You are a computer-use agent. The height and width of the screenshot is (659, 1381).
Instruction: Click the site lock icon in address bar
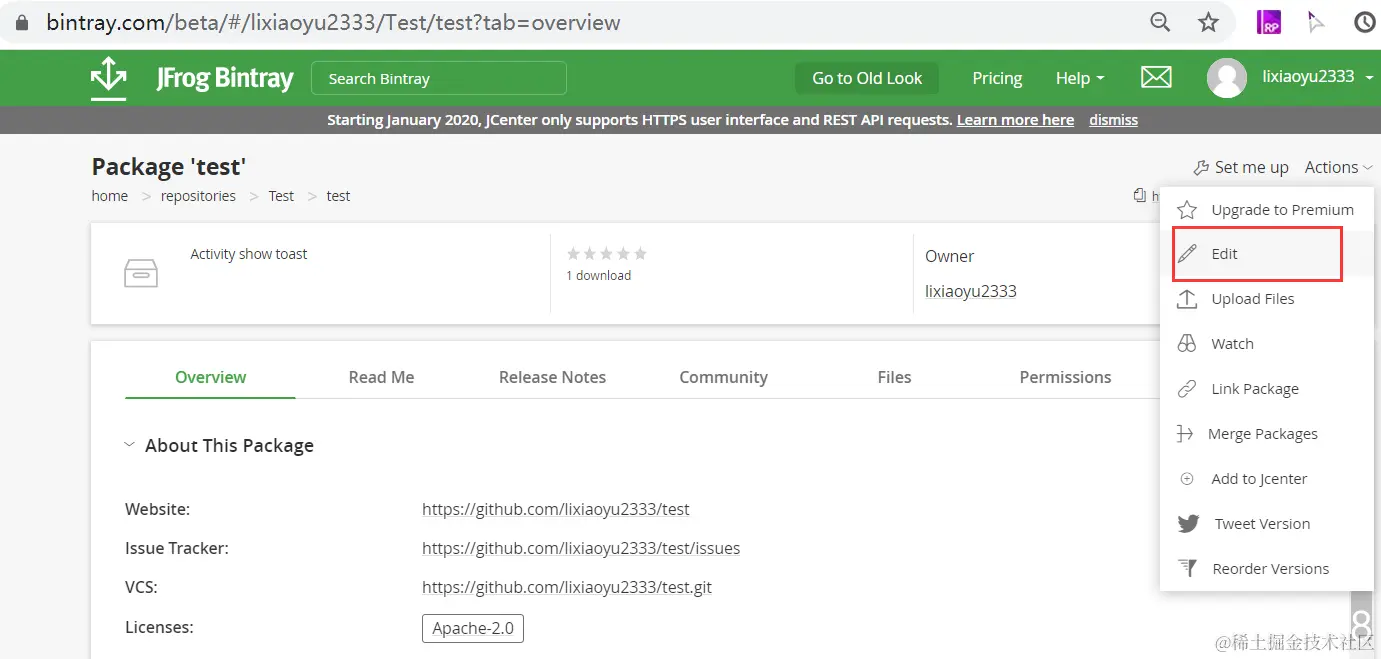click(22, 22)
